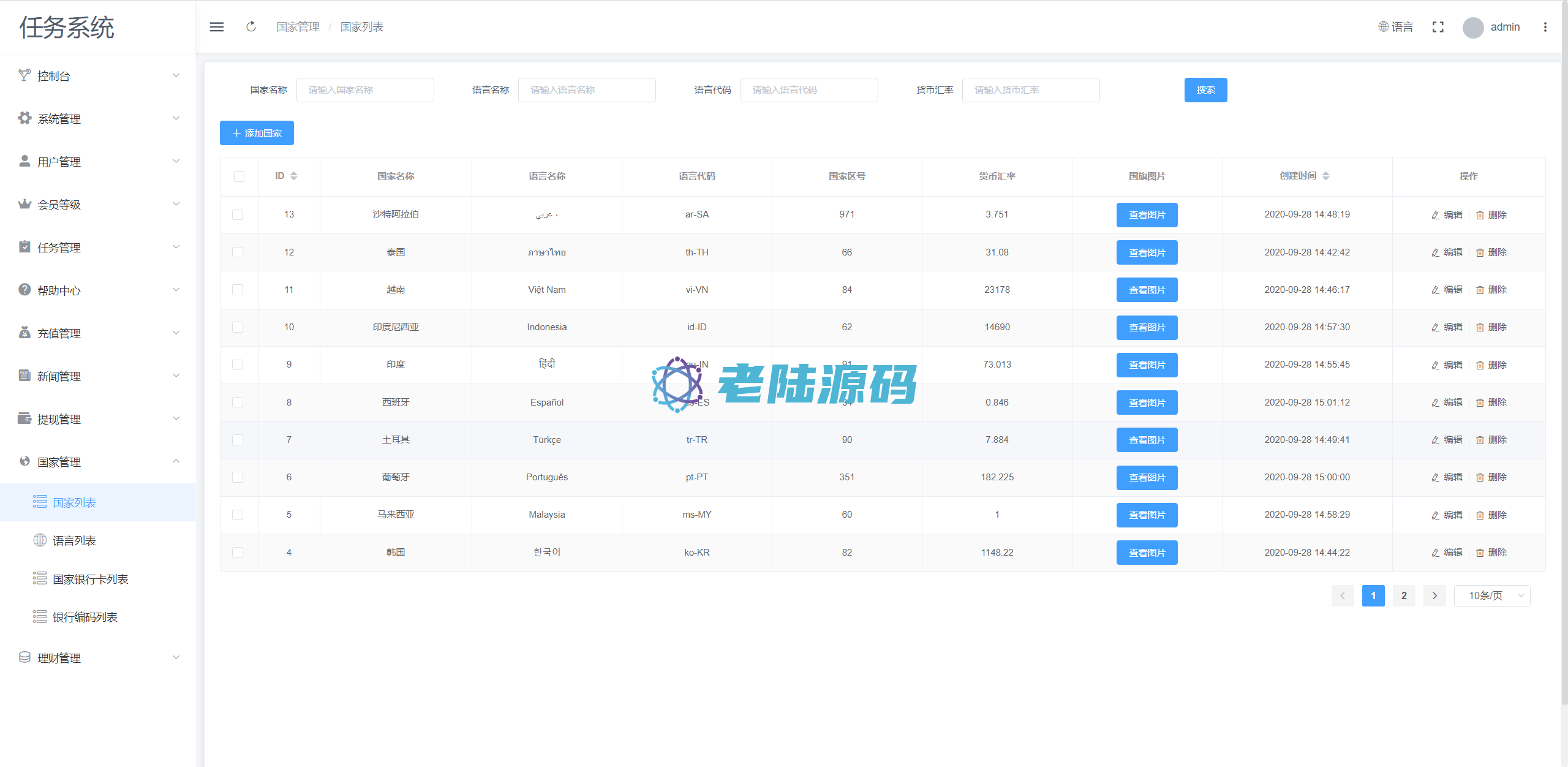The height and width of the screenshot is (767, 1568).
Task: Open 语言列表 in the sidebar
Action: [74, 540]
